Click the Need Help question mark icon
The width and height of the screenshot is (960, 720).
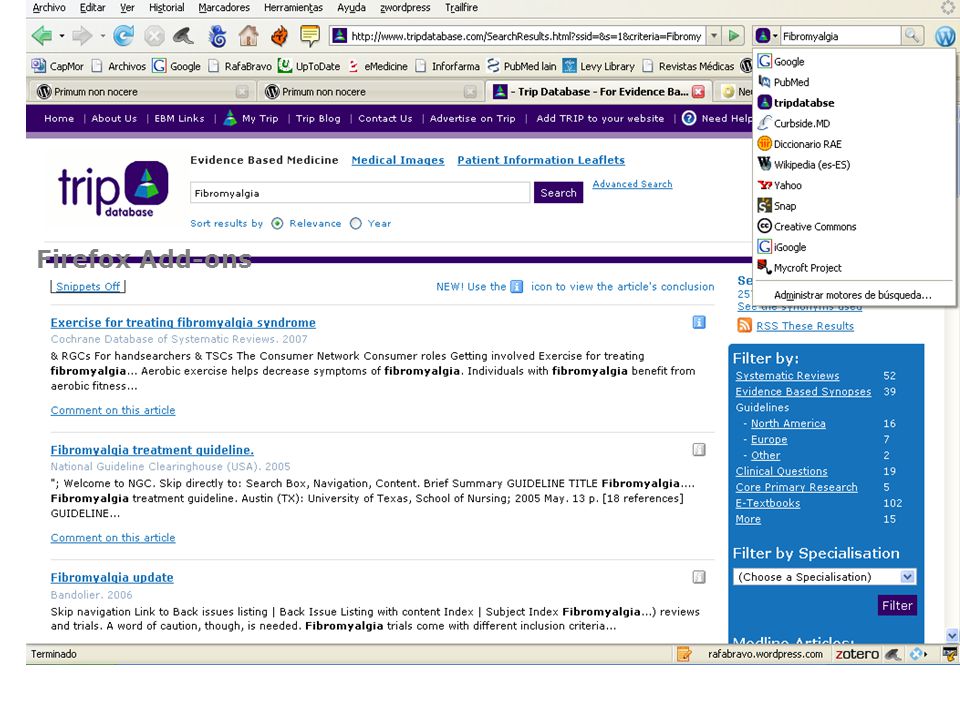pyautogui.click(x=689, y=118)
